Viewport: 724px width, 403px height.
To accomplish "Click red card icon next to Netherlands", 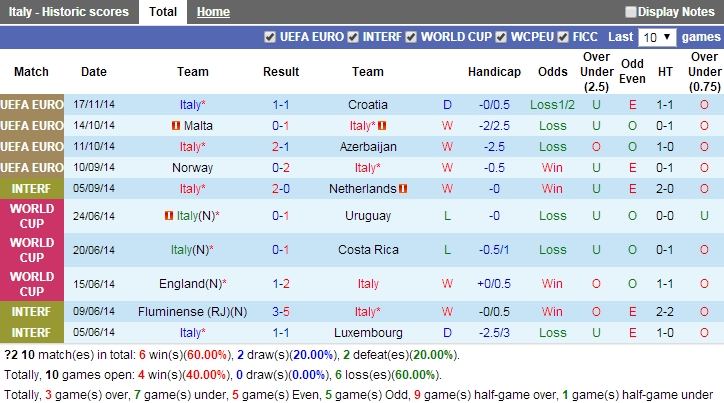I will point(403,188).
